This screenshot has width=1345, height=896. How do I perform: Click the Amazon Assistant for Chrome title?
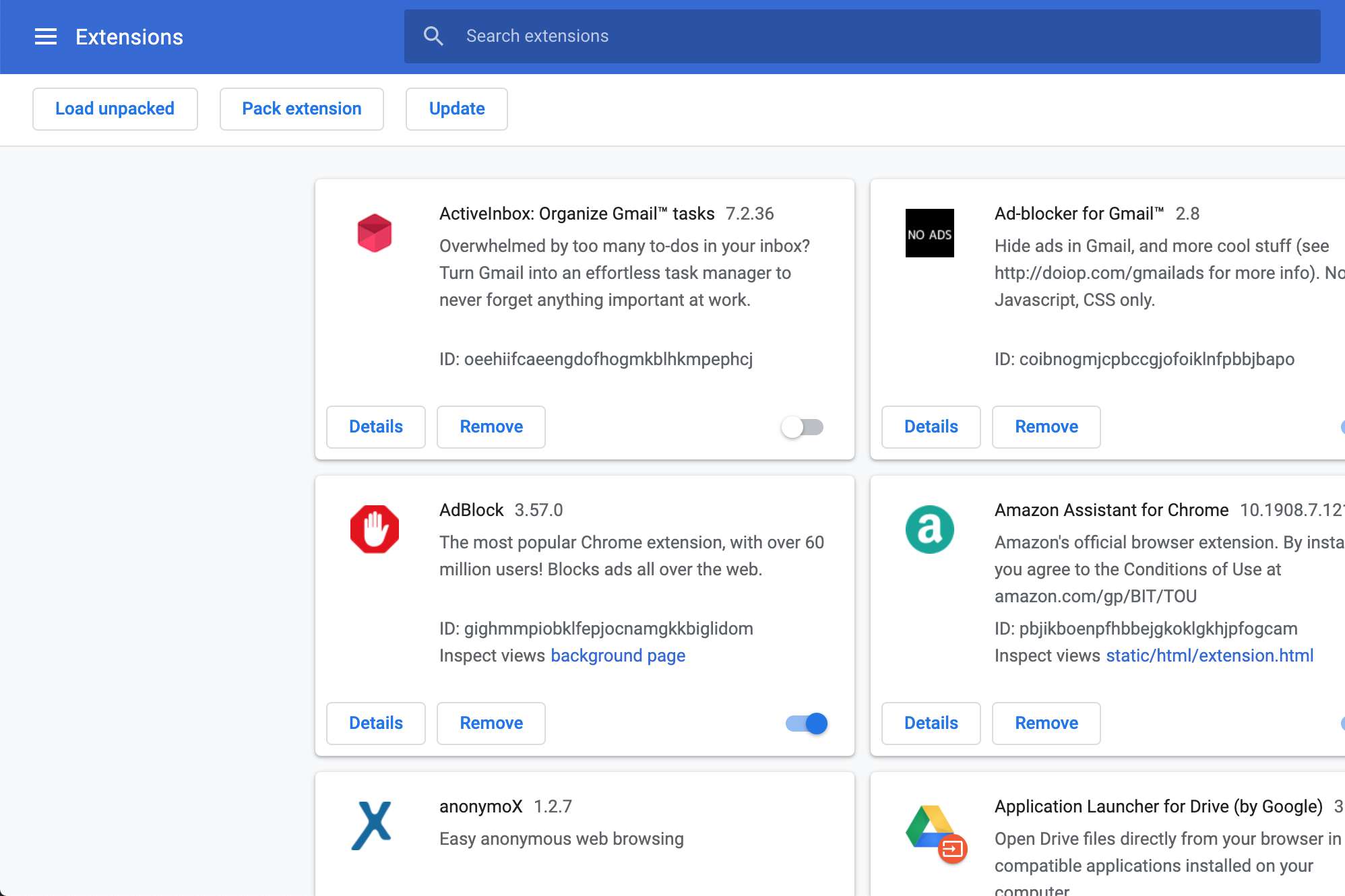[x=1112, y=511]
